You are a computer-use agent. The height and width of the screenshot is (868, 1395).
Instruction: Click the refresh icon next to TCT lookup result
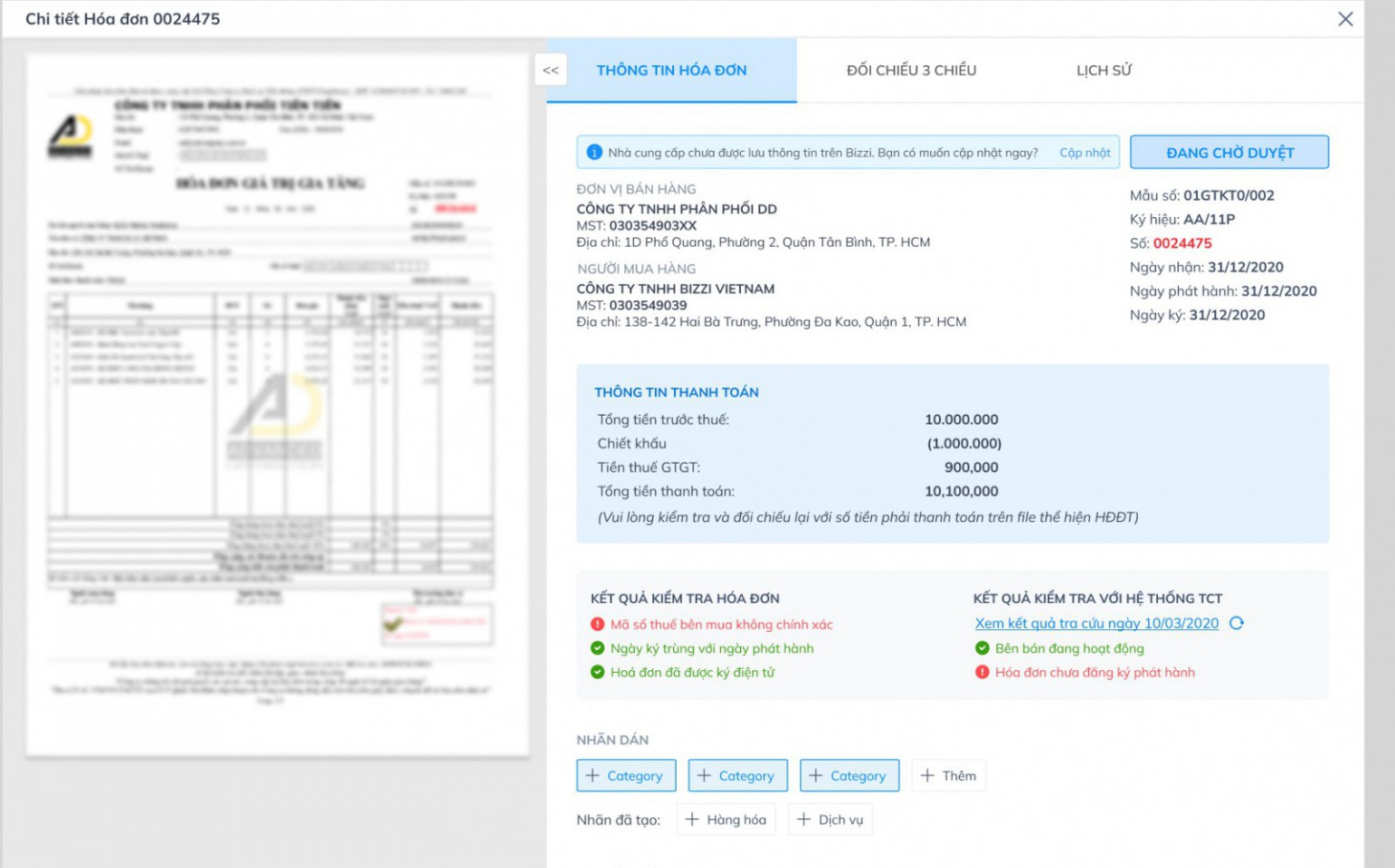click(x=1238, y=623)
